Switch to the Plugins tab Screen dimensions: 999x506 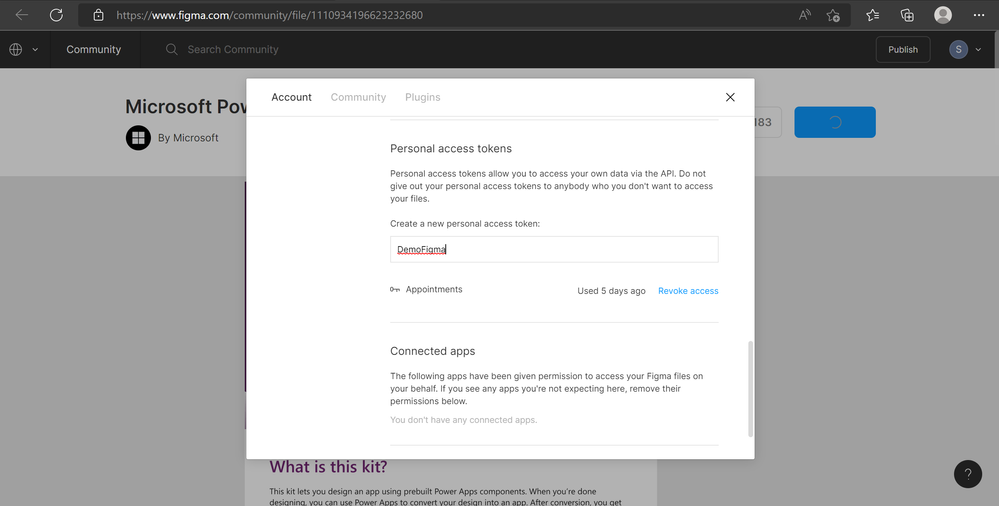[422, 97]
